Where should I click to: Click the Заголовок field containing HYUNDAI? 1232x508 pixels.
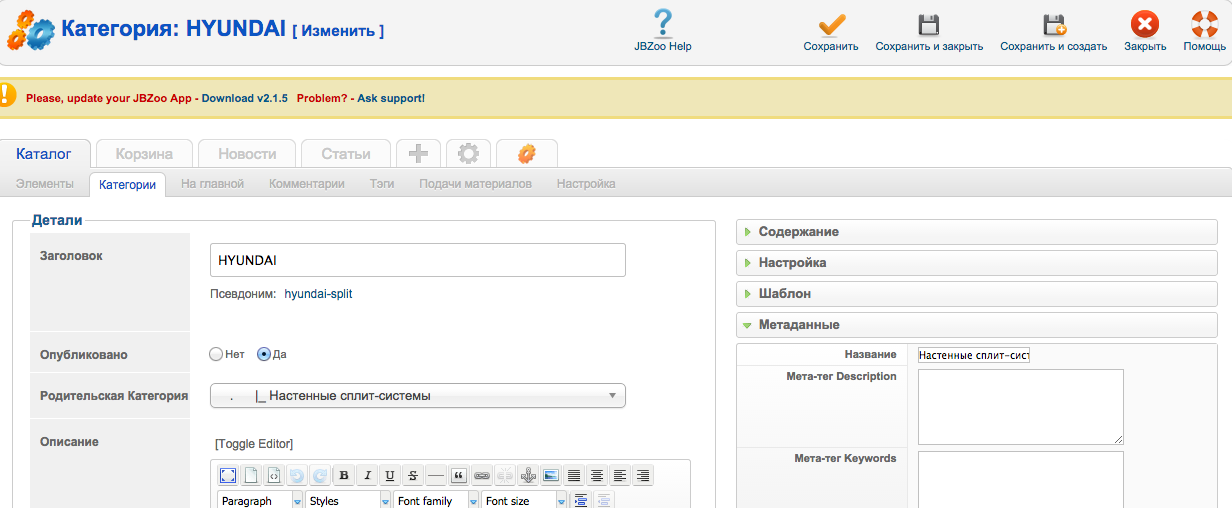pos(417,260)
